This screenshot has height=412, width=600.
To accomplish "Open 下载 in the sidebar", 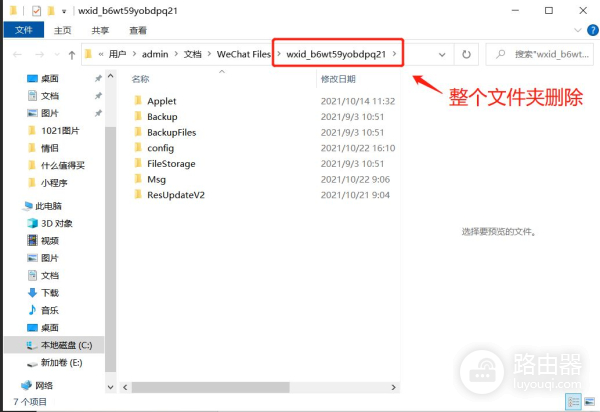I will [49, 292].
